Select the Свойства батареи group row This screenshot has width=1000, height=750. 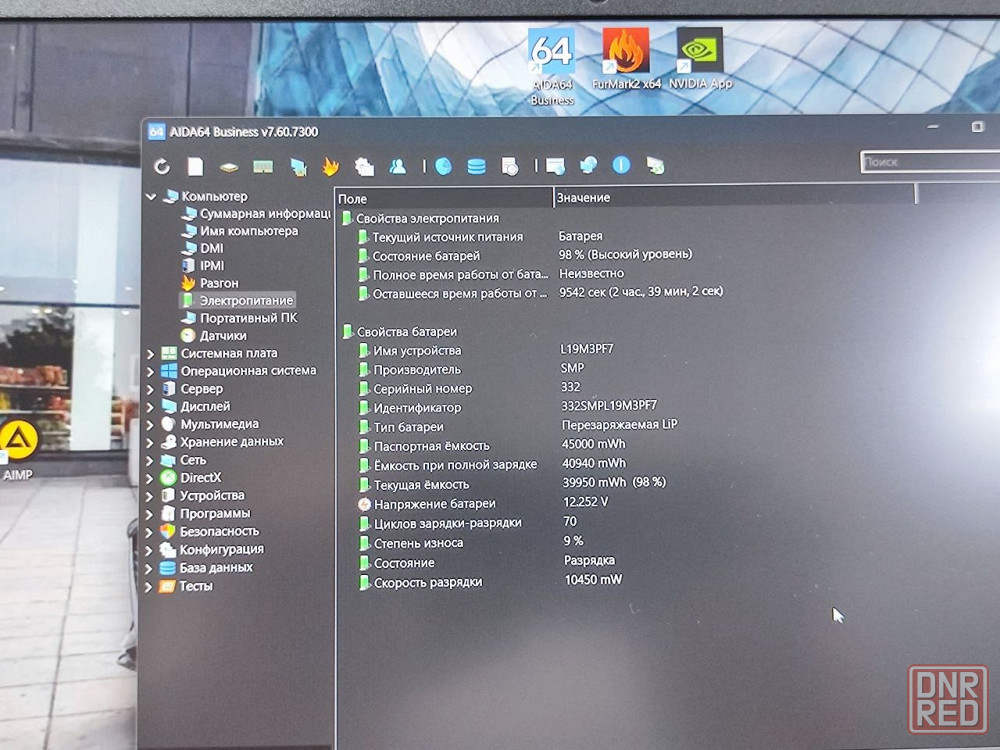[x=401, y=332]
